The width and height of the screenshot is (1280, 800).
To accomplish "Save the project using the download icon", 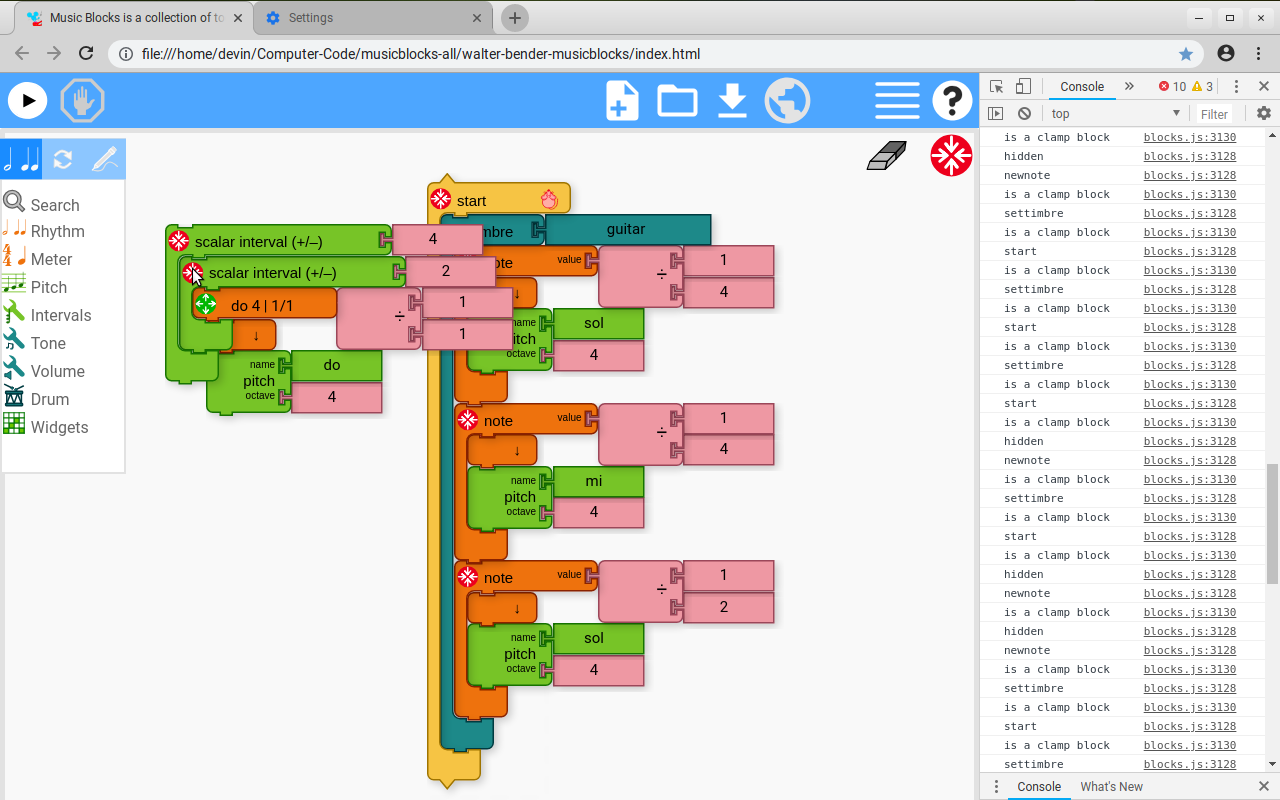I will (x=732, y=100).
